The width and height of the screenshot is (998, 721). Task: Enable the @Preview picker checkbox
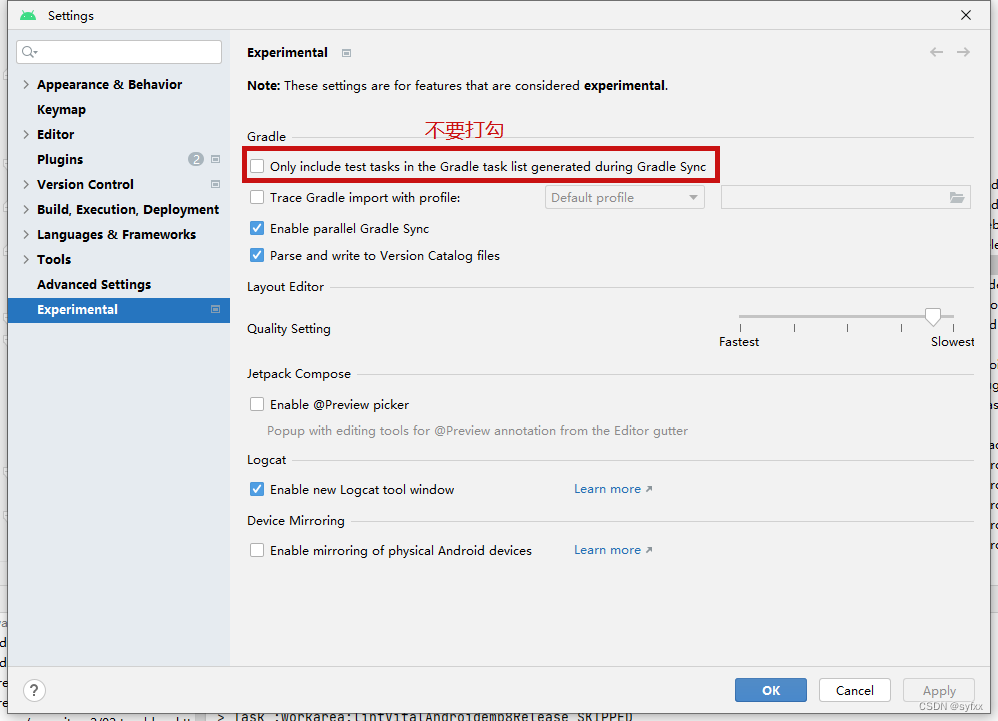pyautogui.click(x=257, y=404)
